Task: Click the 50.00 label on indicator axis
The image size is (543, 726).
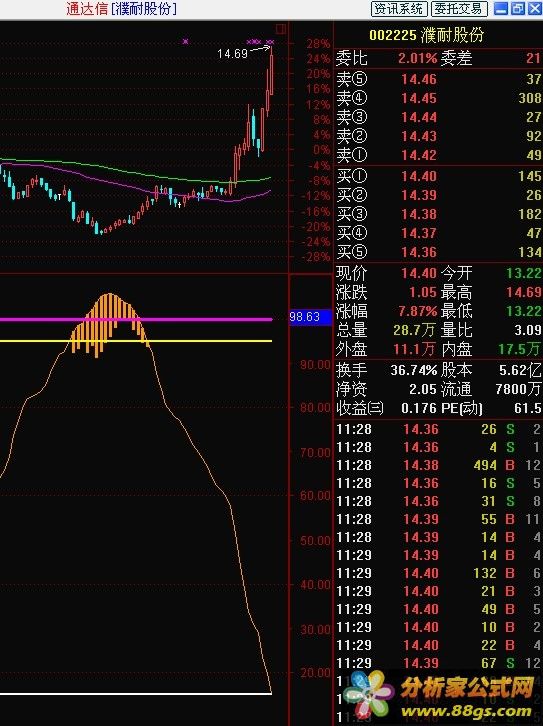Action: (315, 541)
